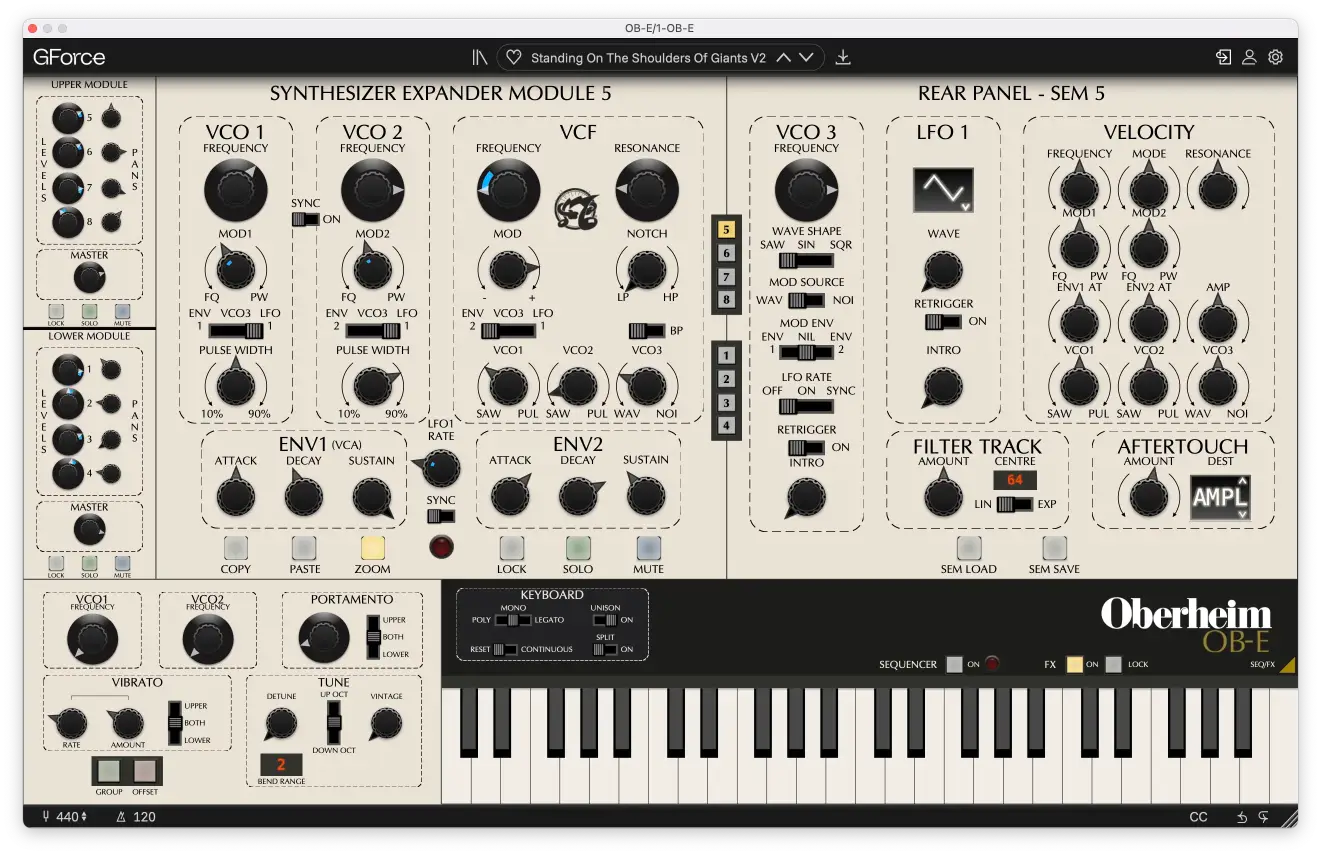
Task: Adjust VCO 3 WAVE SHAPE slider switch
Action: (x=806, y=261)
